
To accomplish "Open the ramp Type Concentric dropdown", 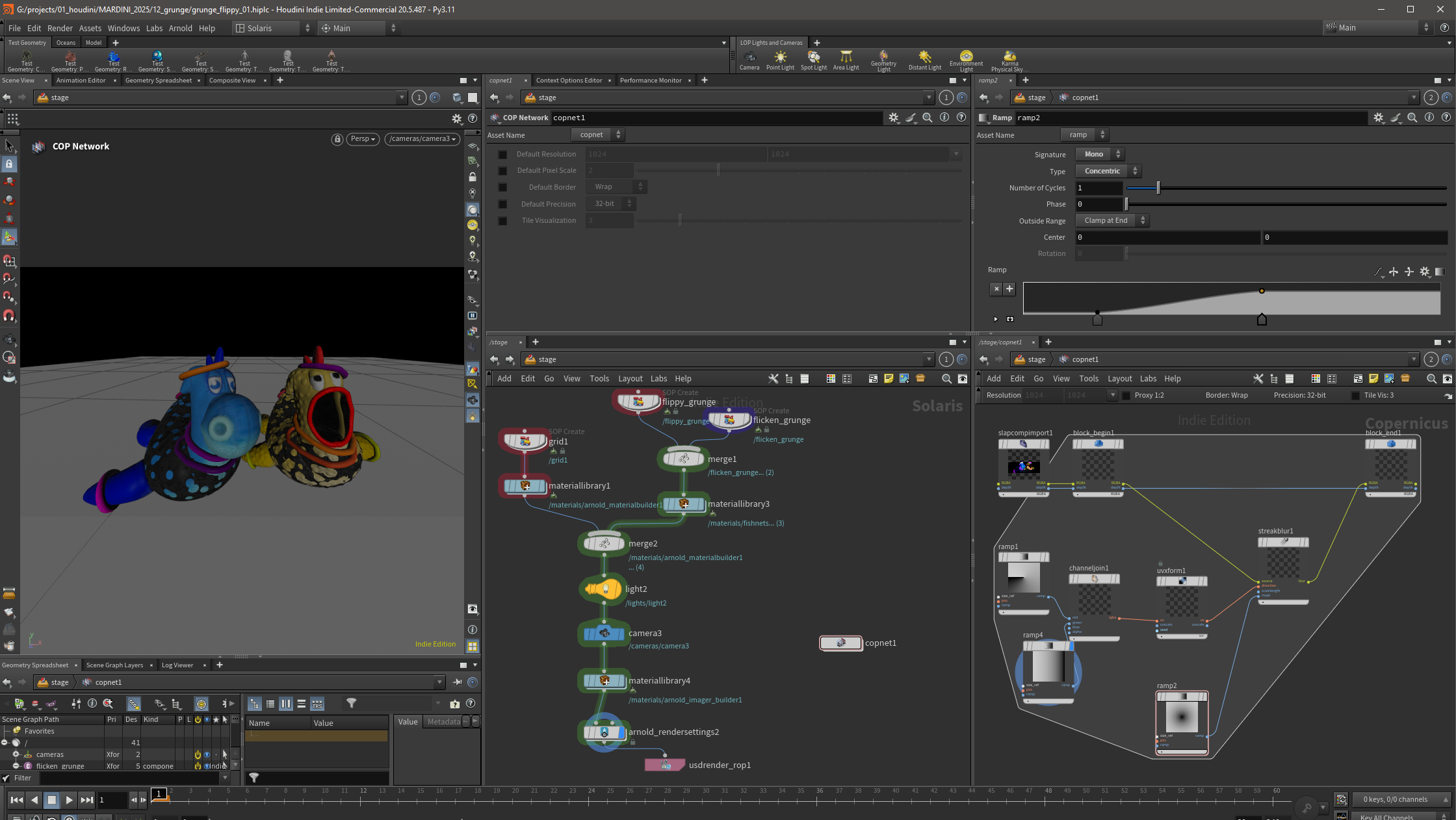I will (1108, 171).
